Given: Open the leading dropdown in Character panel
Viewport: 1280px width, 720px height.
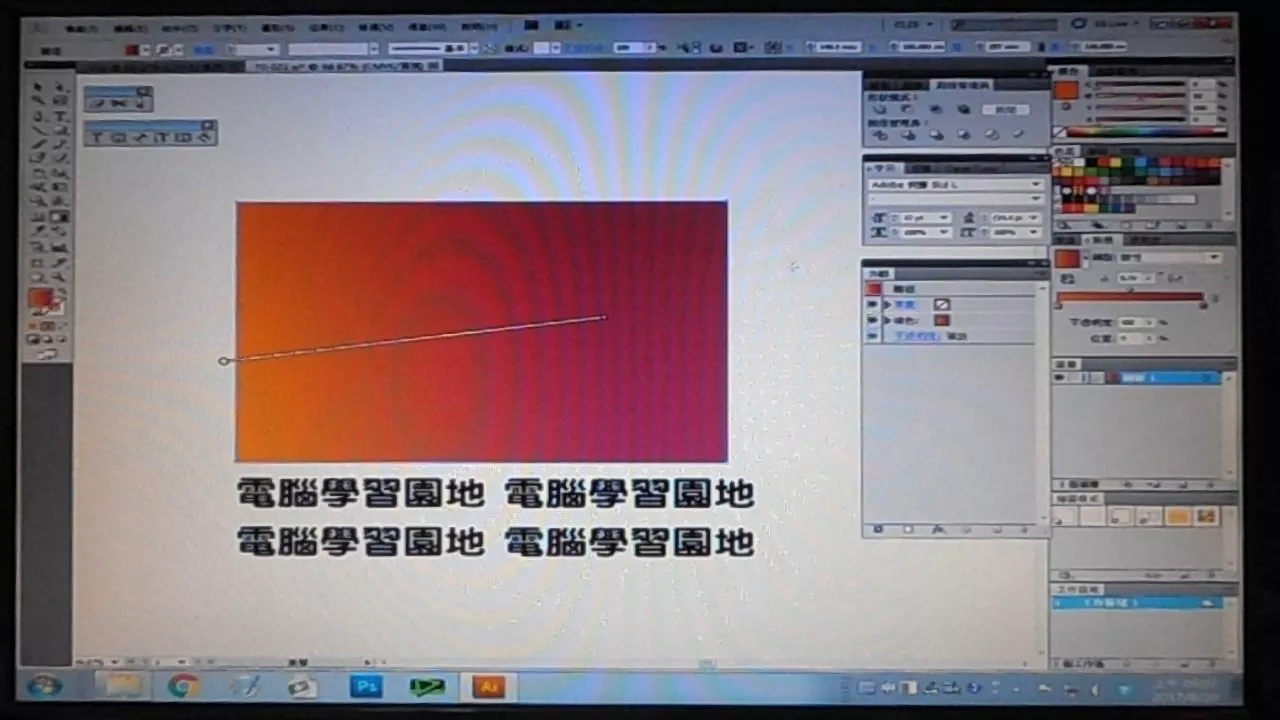Looking at the screenshot, I should coord(1032,217).
